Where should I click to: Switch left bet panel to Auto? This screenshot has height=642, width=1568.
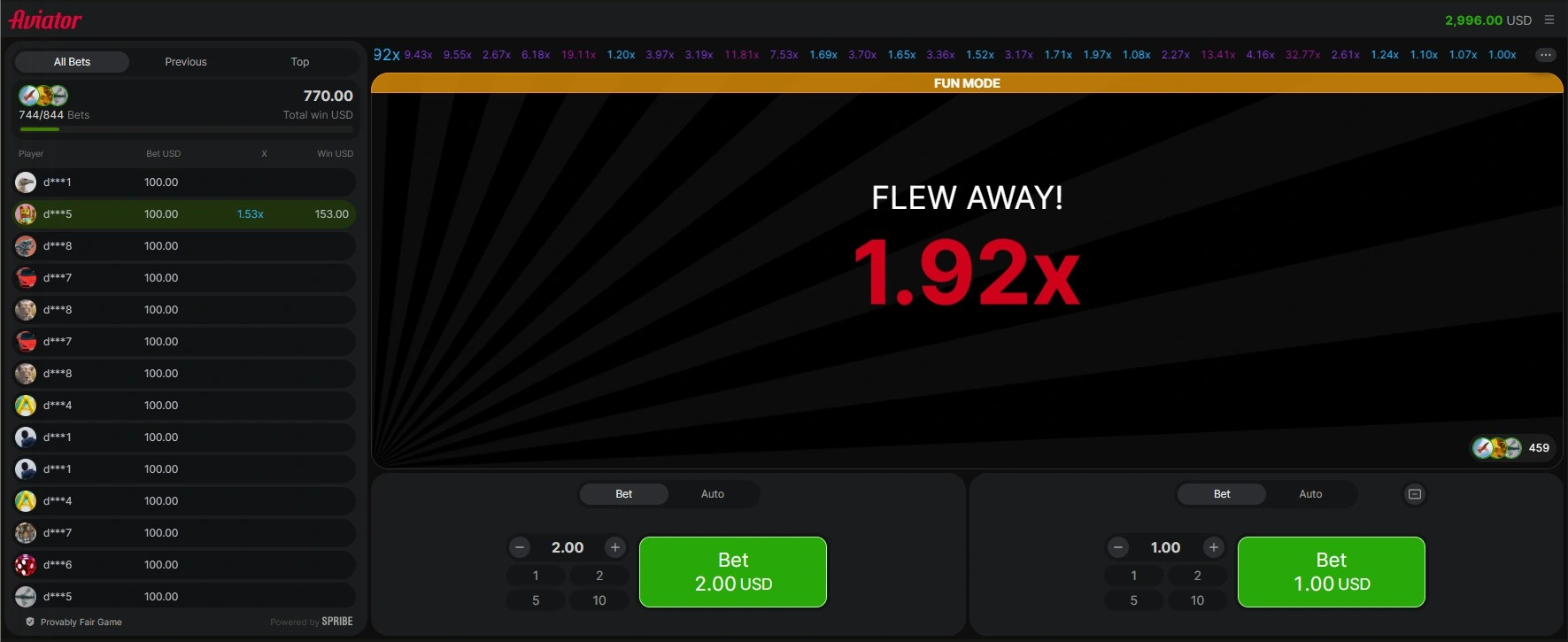click(713, 494)
